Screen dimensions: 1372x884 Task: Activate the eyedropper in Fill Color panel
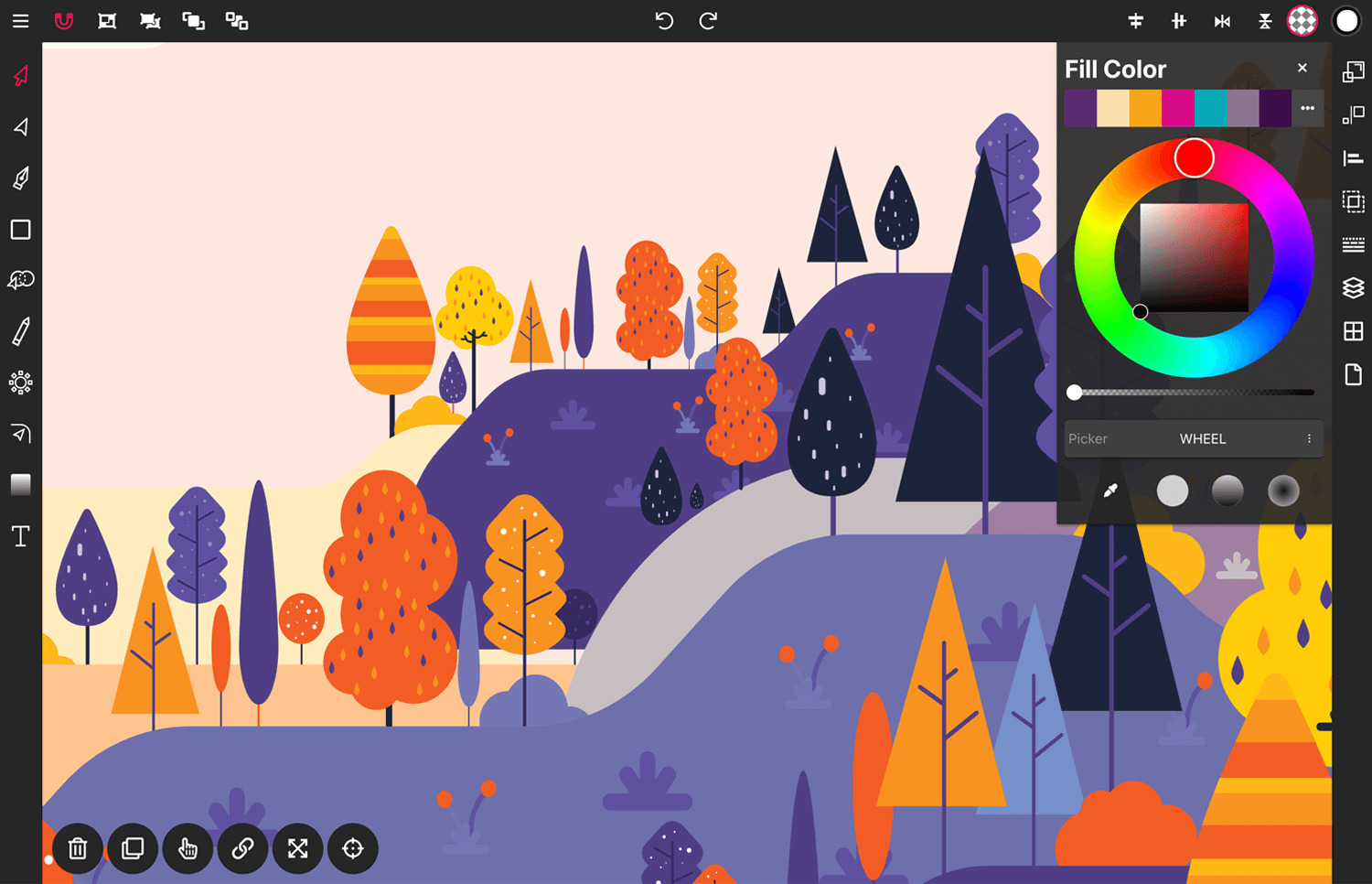pos(1109,491)
